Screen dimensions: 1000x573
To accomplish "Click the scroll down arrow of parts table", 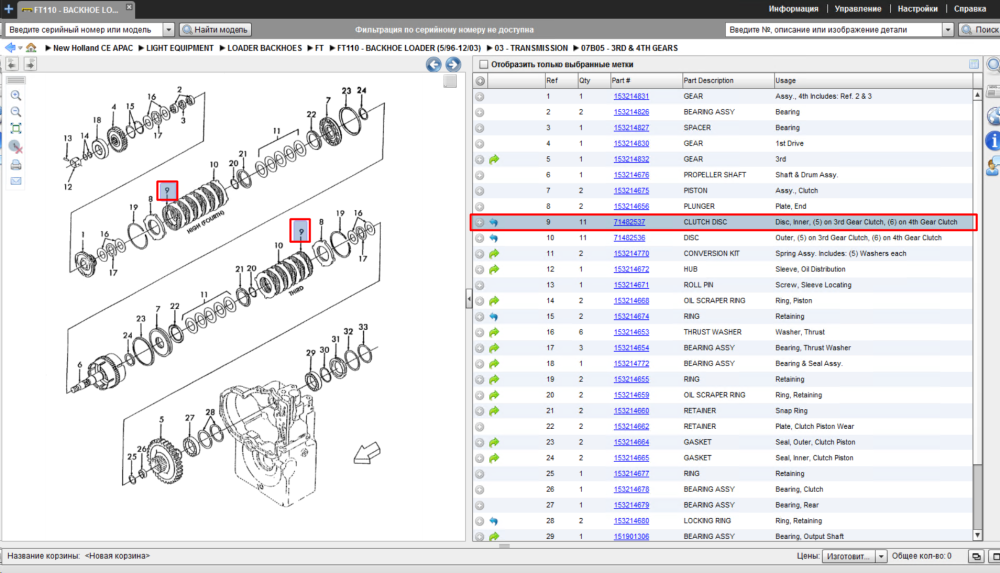I will coord(977,535).
